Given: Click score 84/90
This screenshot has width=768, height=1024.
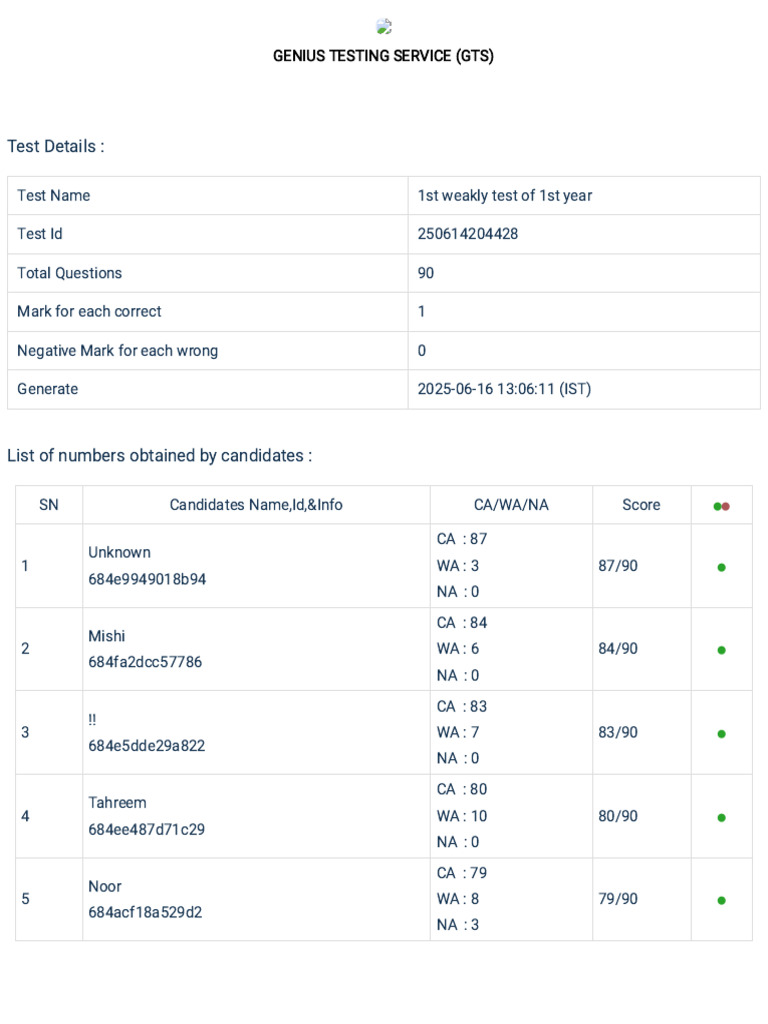Looking at the screenshot, I should pos(618,648).
